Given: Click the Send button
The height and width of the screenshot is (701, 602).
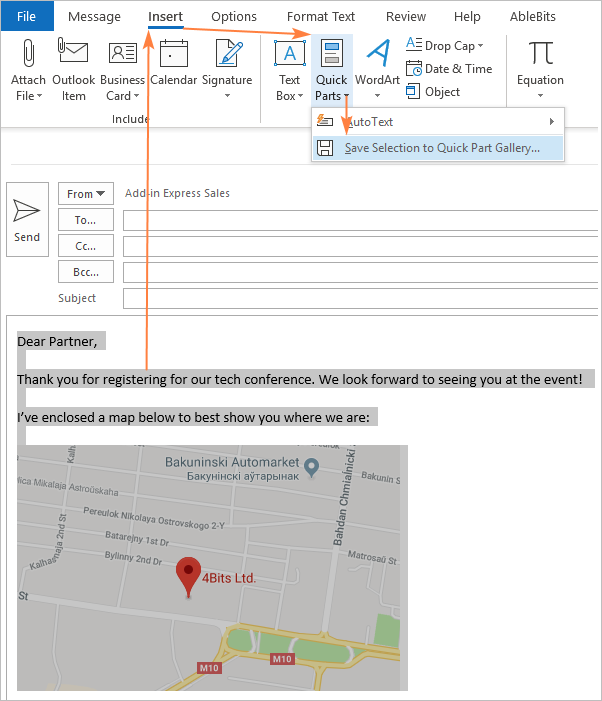Looking at the screenshot, I should point(27,219).
